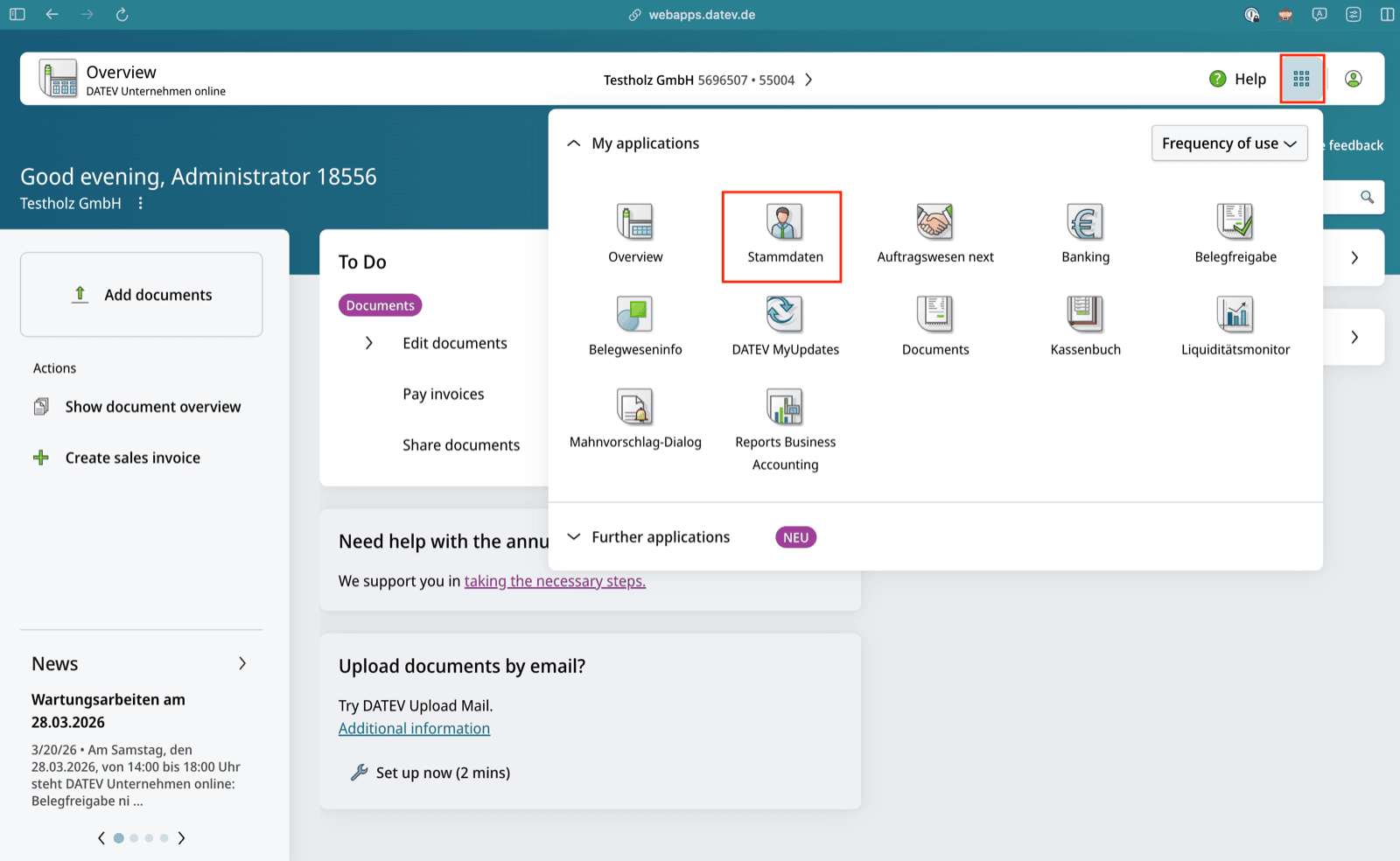Viewport: 1400px width, 861px height.
Task: Click Show document overview action
Action: (x=153, y=407)
